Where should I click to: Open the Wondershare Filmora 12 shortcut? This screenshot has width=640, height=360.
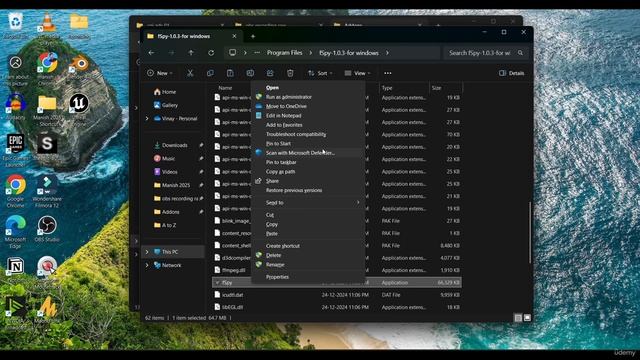(47, 189)
